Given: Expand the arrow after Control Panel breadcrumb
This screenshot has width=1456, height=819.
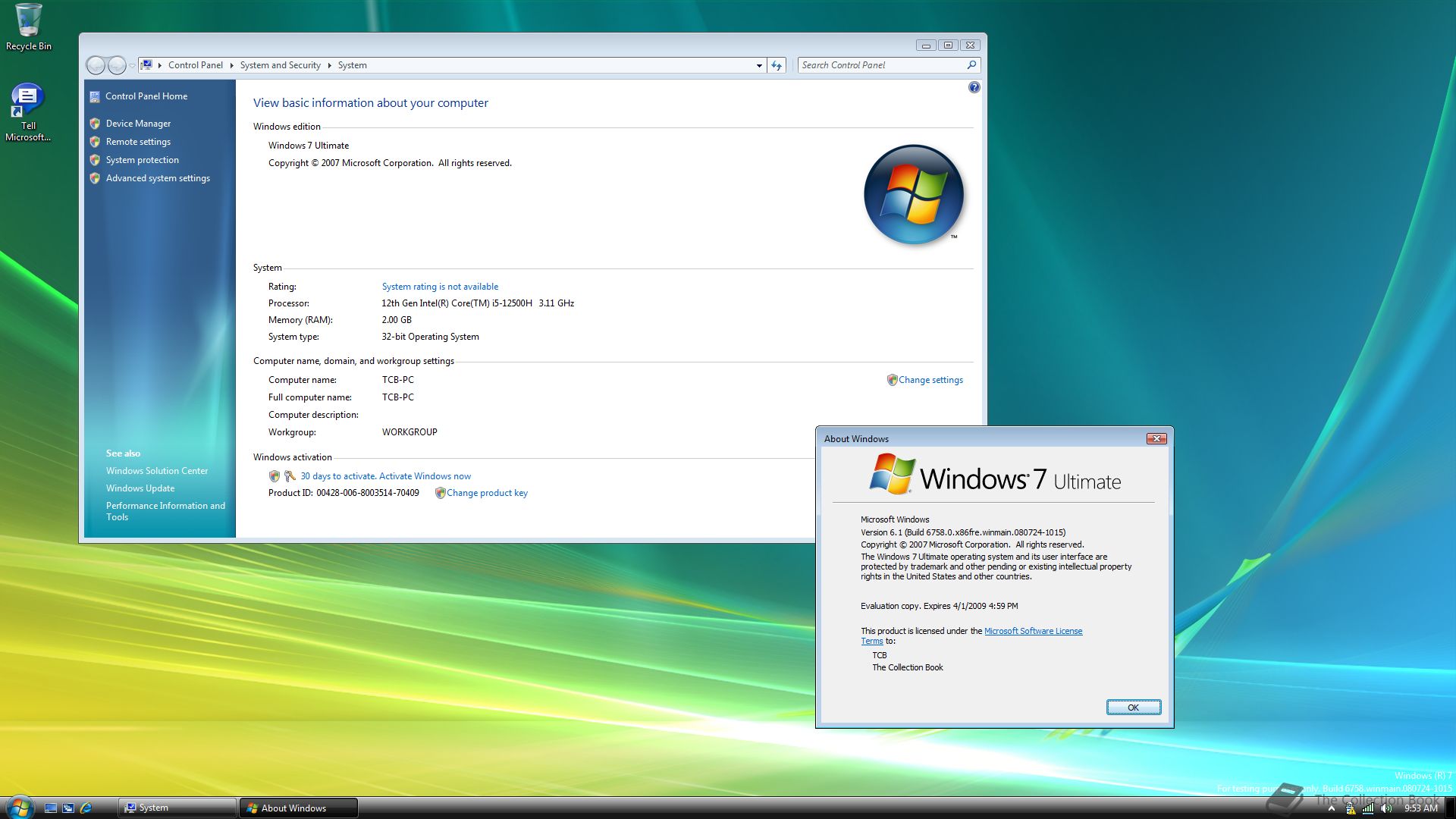Looking at the screenshot, I should click(x=231, y=65).
